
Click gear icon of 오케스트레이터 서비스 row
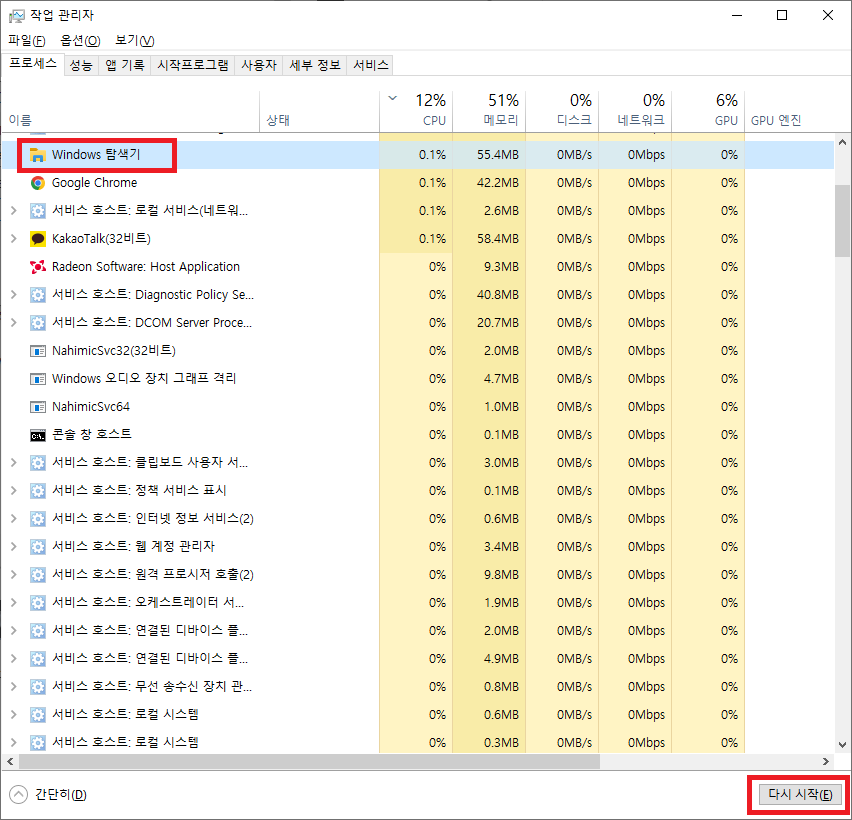pos(37,603)
